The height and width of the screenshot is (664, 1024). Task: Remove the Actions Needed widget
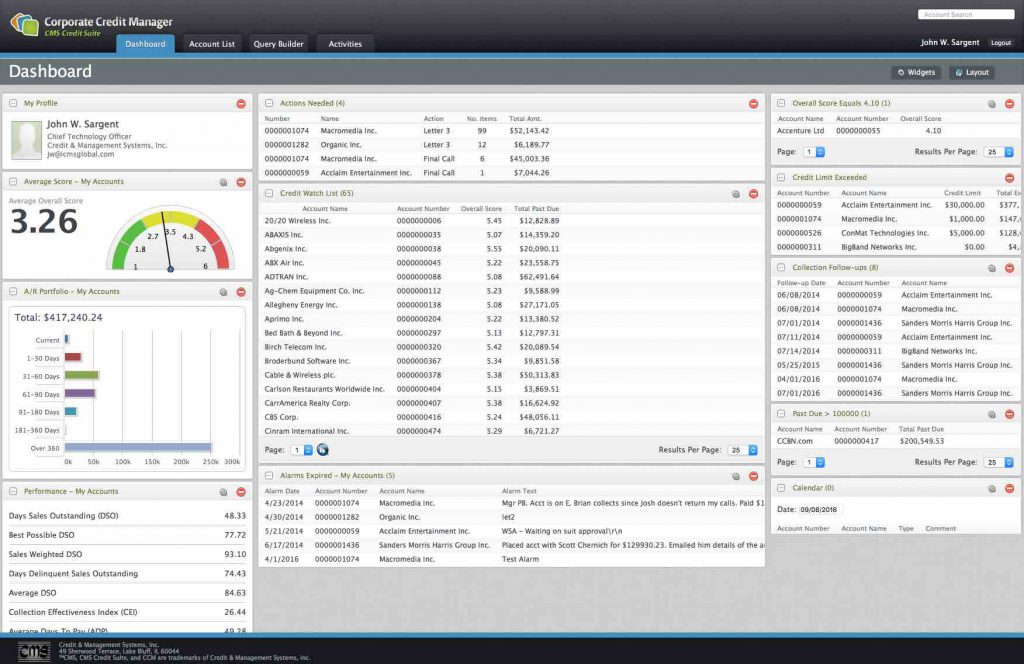click(x=754, y=104)
